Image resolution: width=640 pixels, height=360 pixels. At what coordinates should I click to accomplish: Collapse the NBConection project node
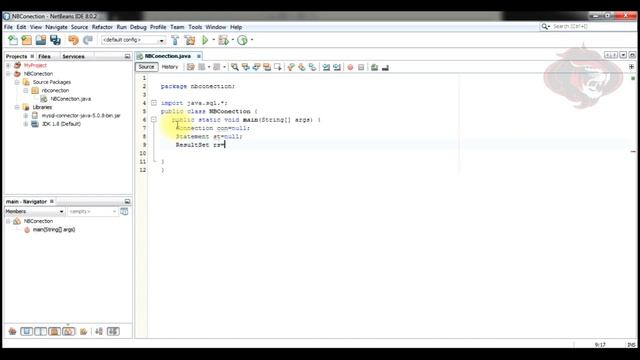pos(8,74)
